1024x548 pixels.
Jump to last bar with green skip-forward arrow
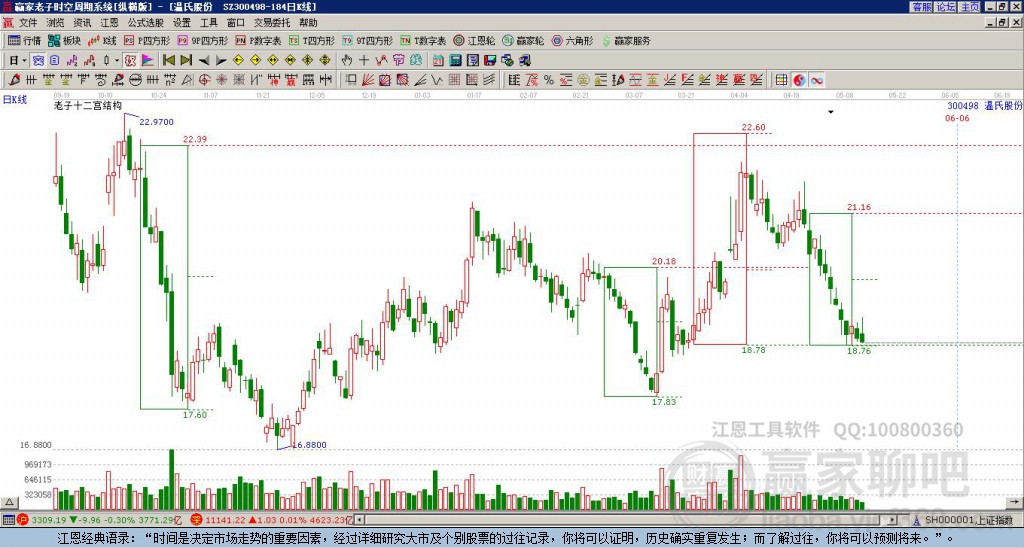tap(186, 61)
